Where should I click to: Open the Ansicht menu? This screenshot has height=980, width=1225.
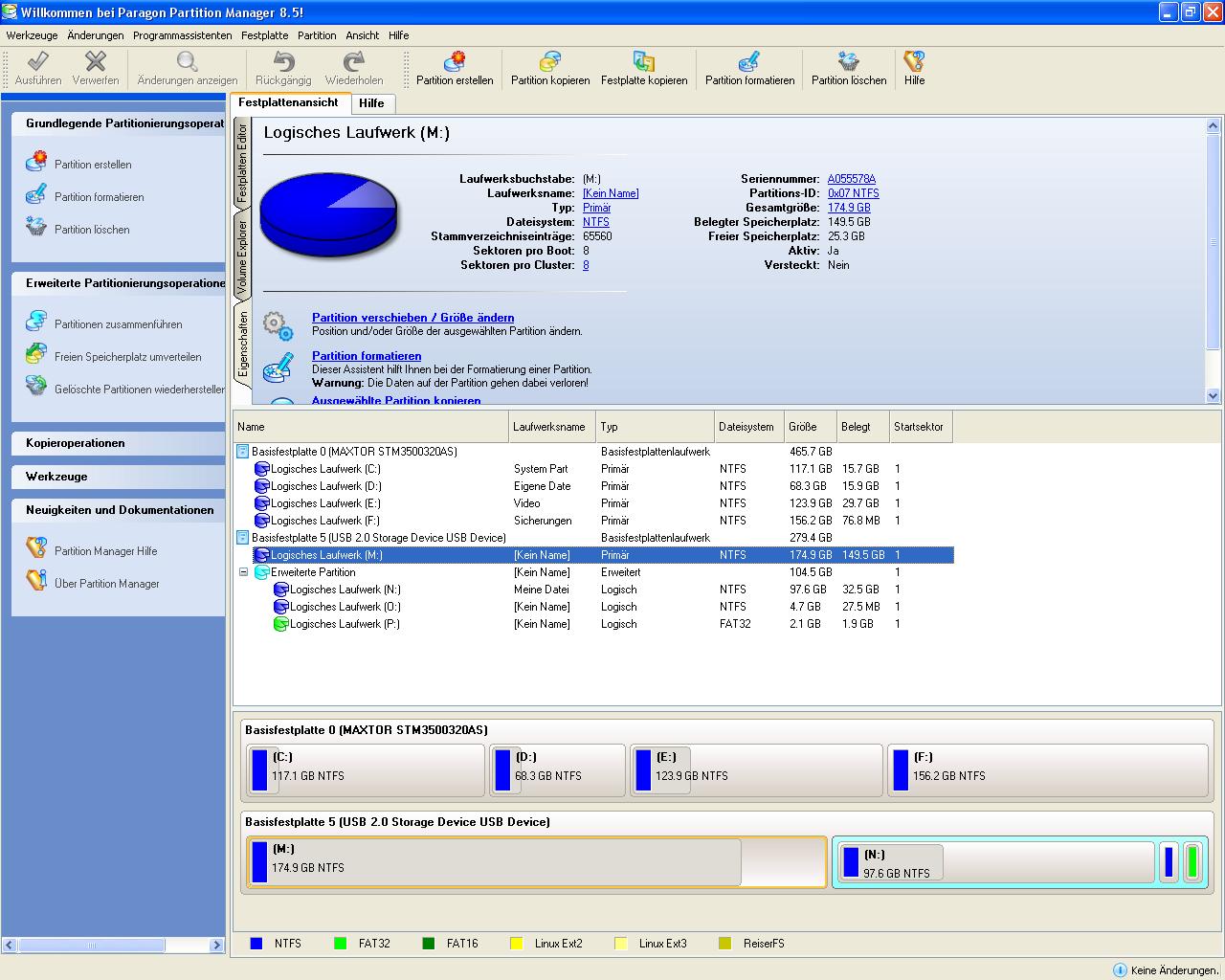point(363,35)
